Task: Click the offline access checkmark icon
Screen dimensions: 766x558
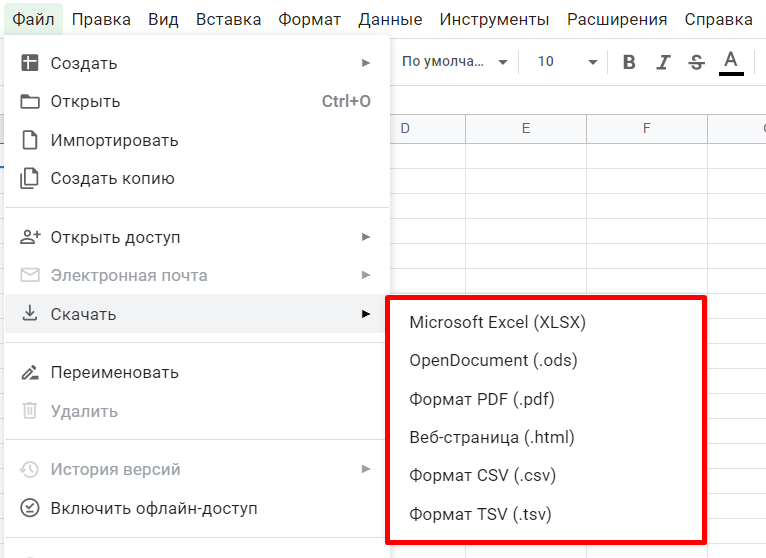Action: point(29,508)
